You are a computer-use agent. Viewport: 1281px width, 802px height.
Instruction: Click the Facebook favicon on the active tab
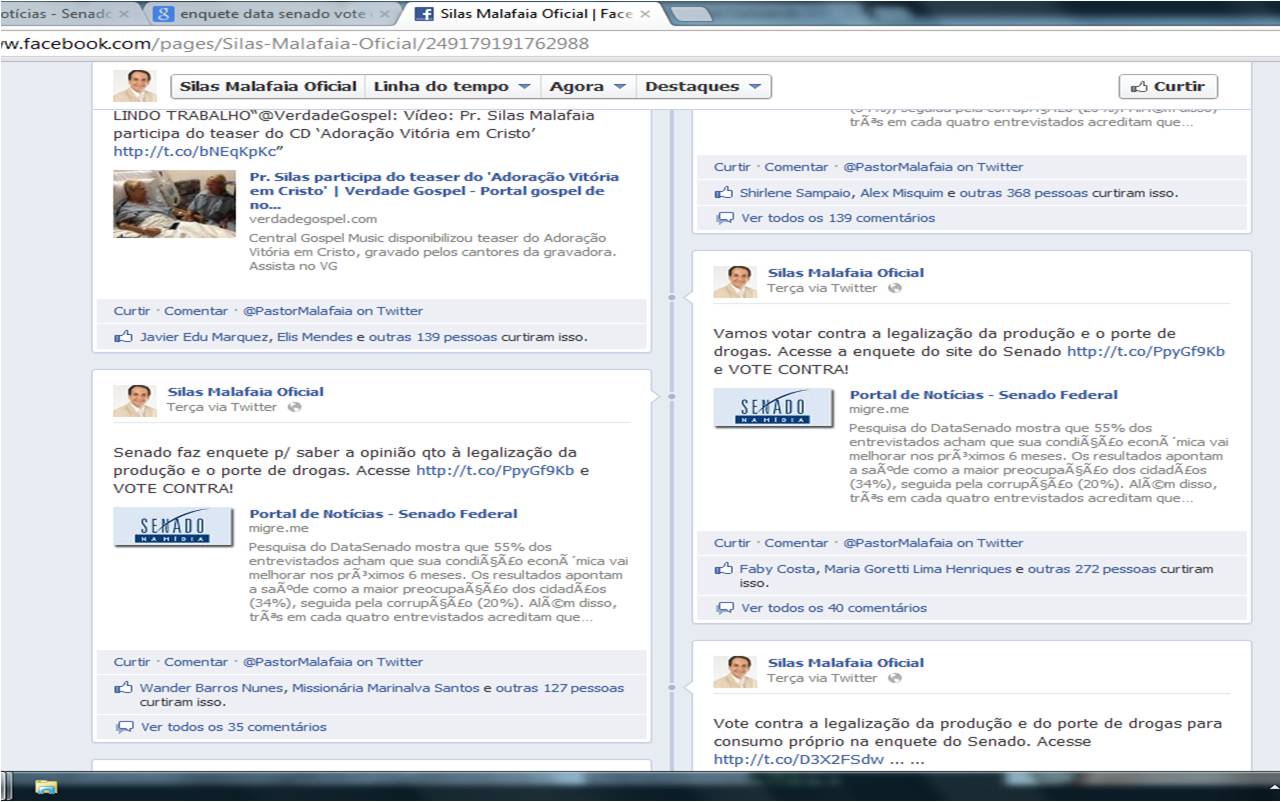423,14
